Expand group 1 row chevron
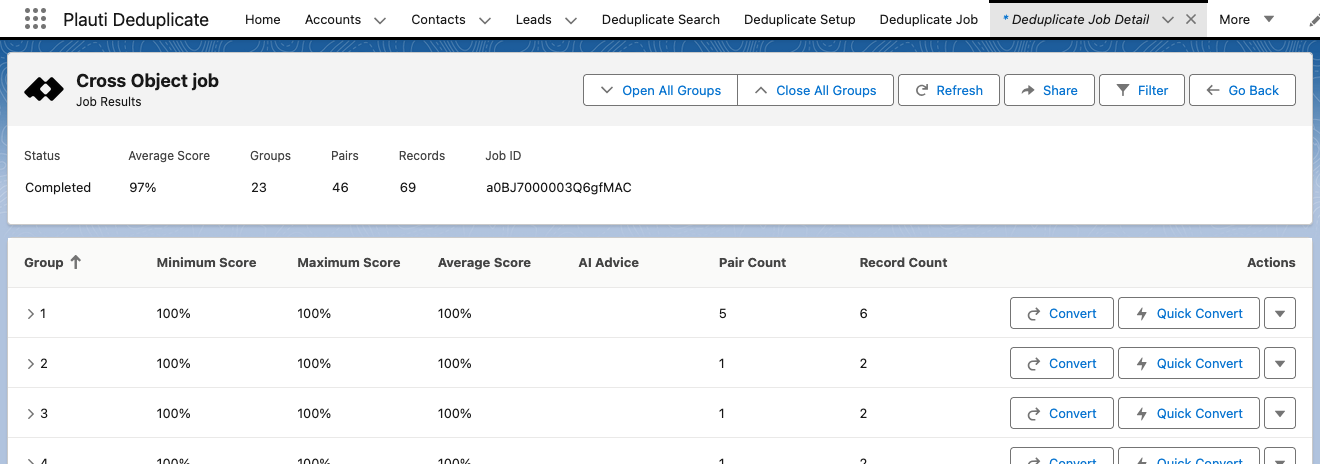The image size is (1320, 464). 31,314
